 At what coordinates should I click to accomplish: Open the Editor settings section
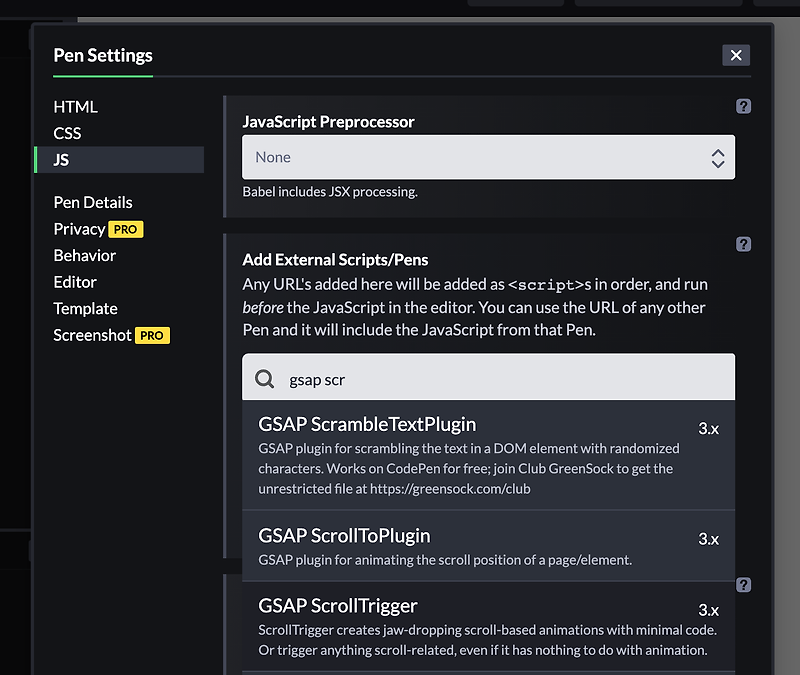point(75,282)
